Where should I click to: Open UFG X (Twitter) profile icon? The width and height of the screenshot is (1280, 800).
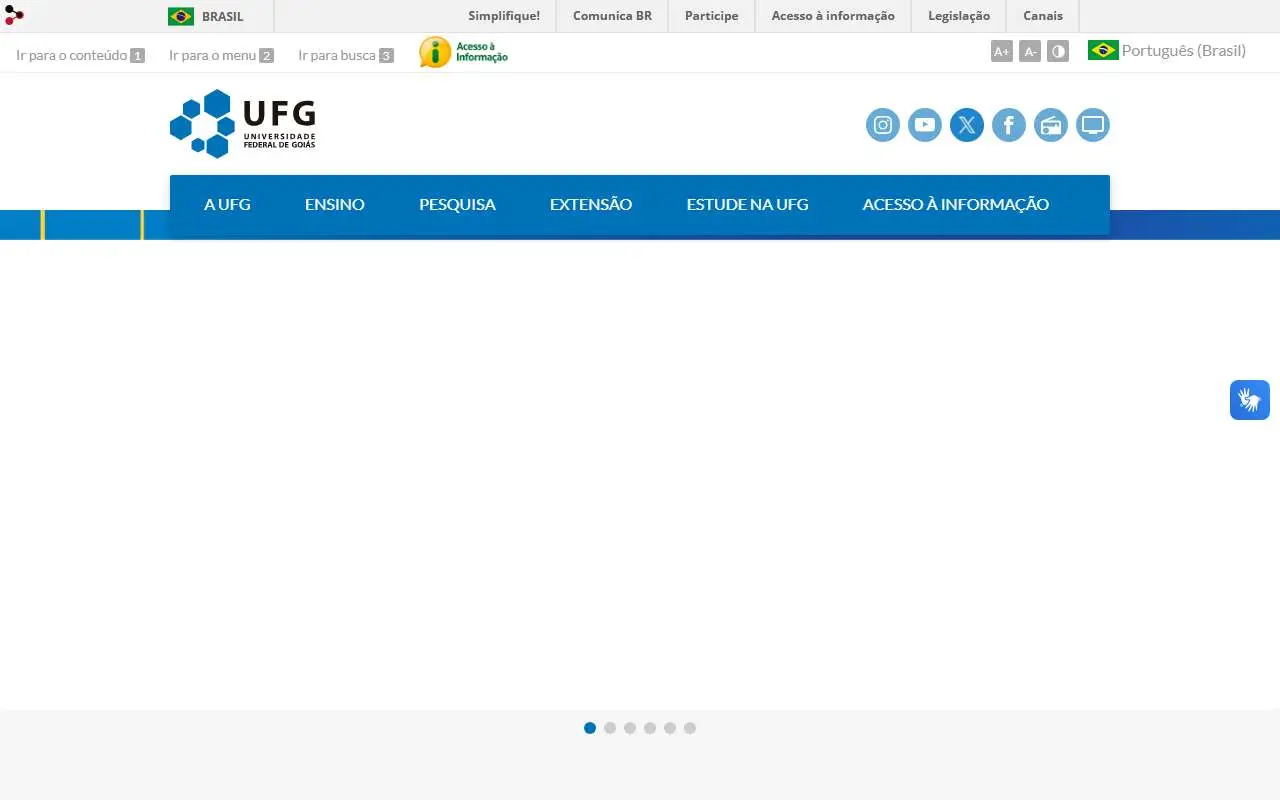[967, 125]
